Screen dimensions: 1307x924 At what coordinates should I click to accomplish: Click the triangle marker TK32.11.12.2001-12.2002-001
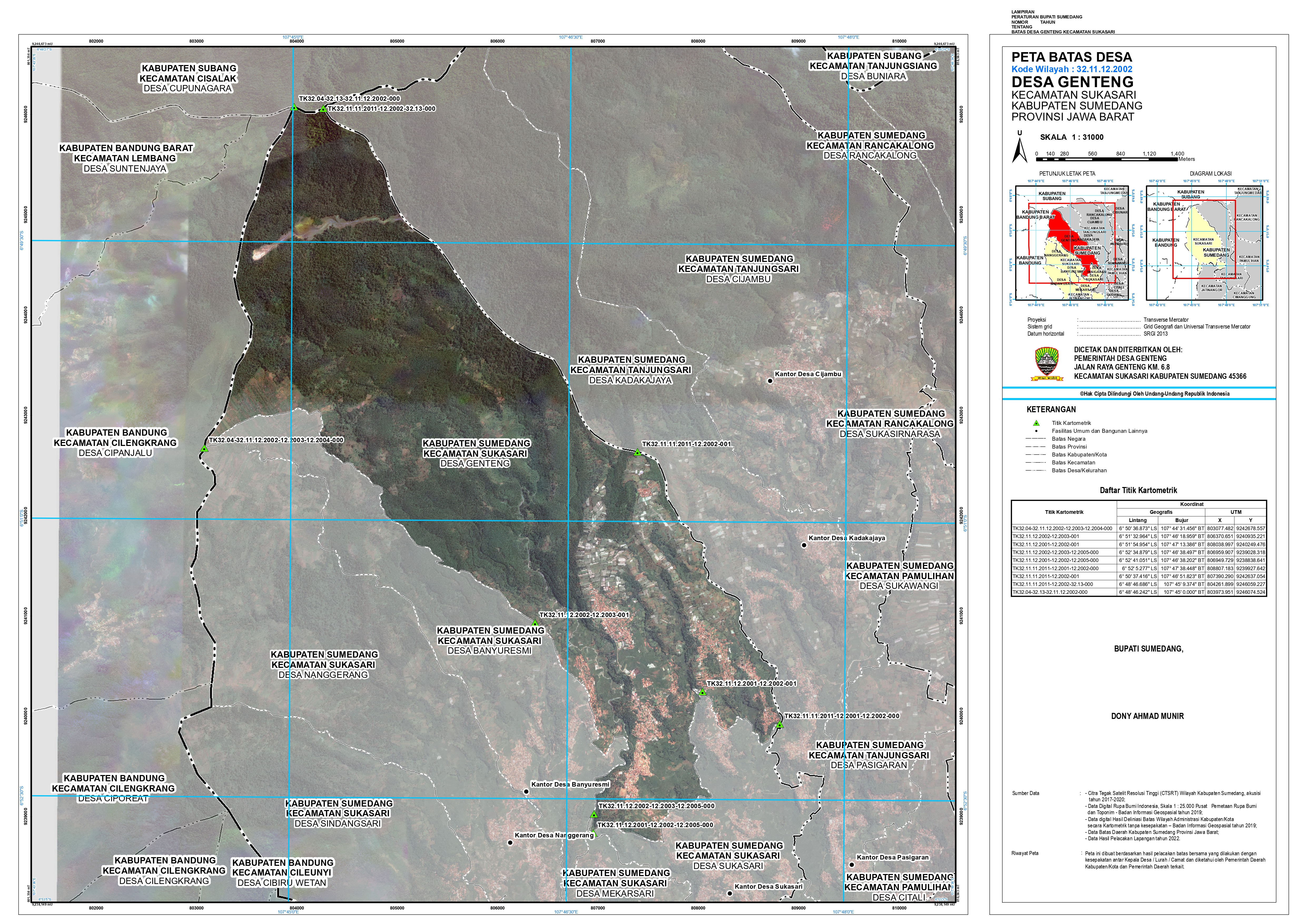click(x=702, y=692)
